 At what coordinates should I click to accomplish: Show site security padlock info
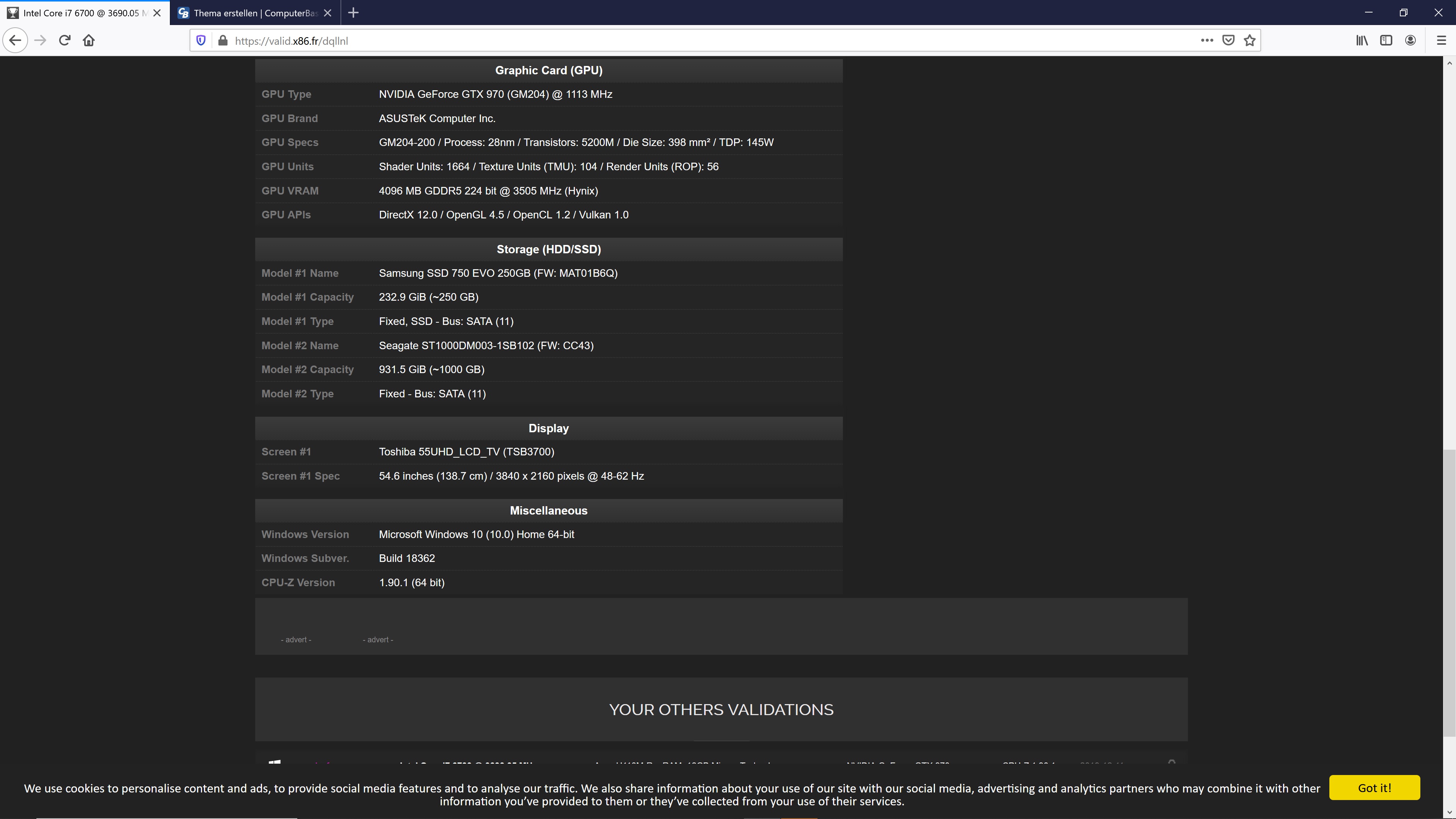(223, 40)
